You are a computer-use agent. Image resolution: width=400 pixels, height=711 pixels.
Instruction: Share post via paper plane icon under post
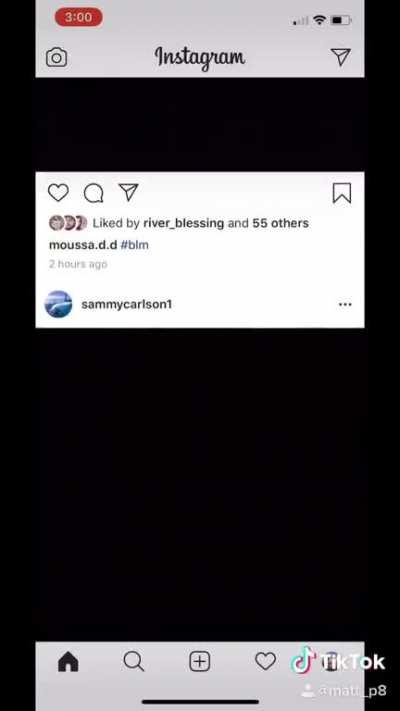click(x=128, y=192)
